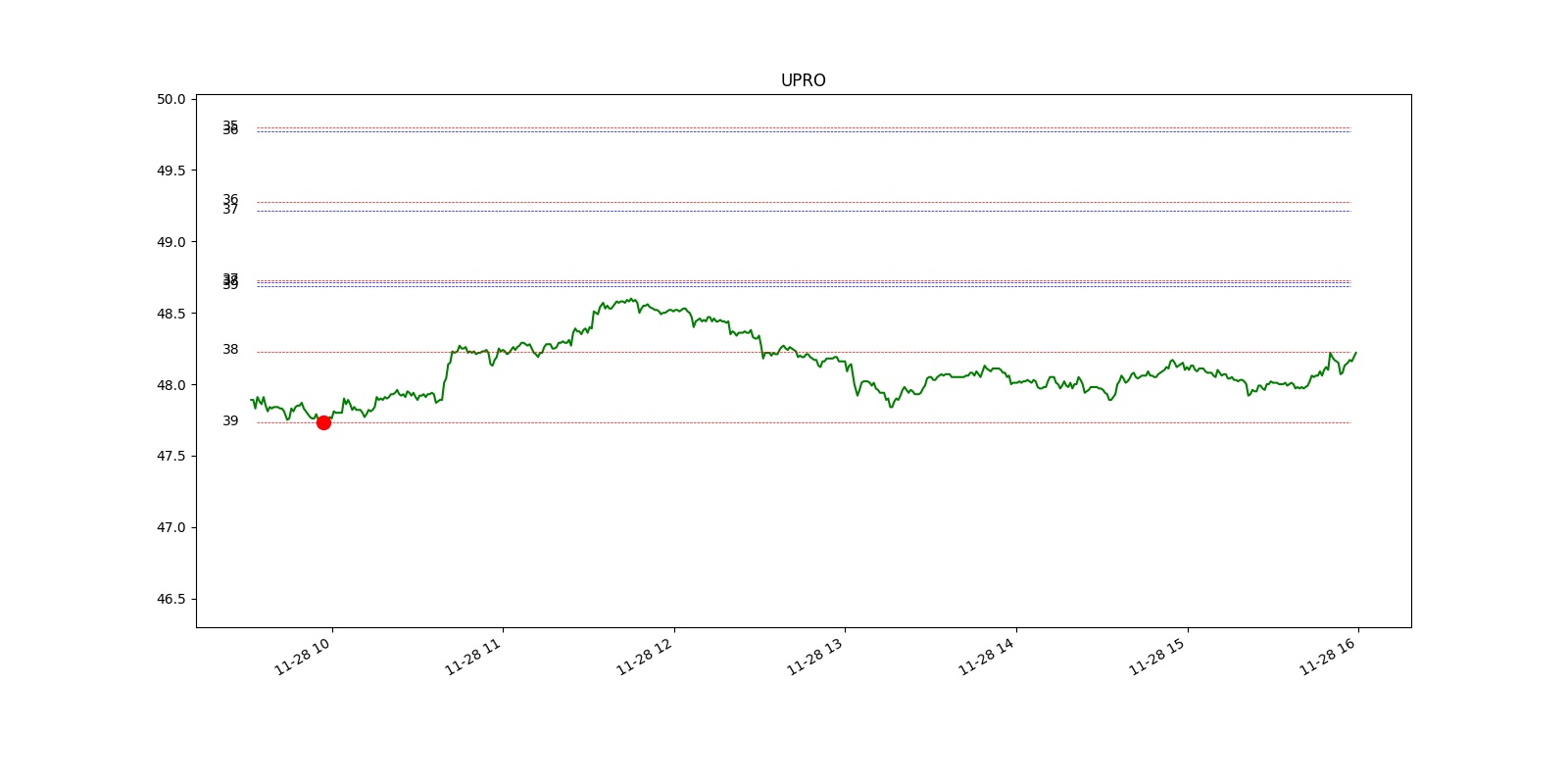Click the 47.0 y-axis label

171,527
